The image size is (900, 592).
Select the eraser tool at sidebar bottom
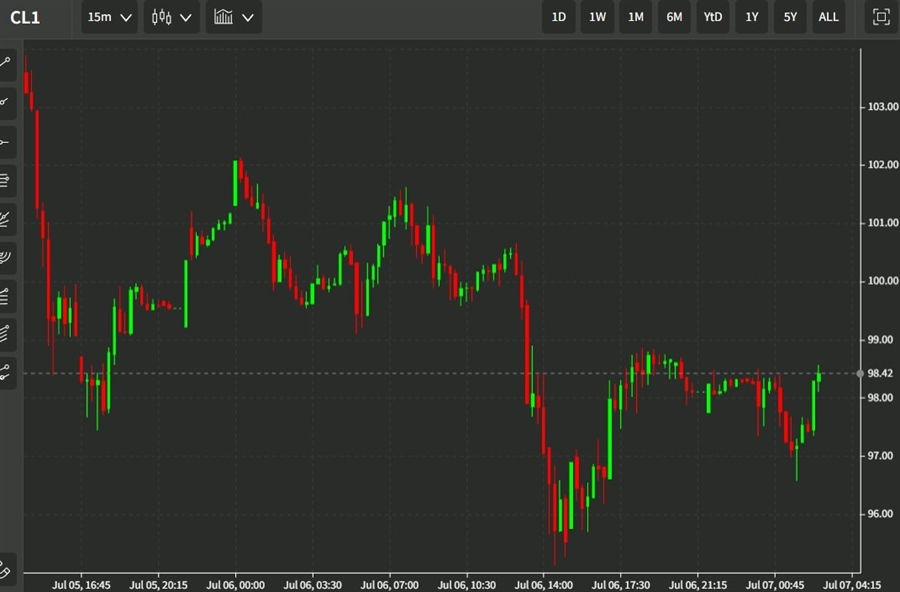(6, 570)
